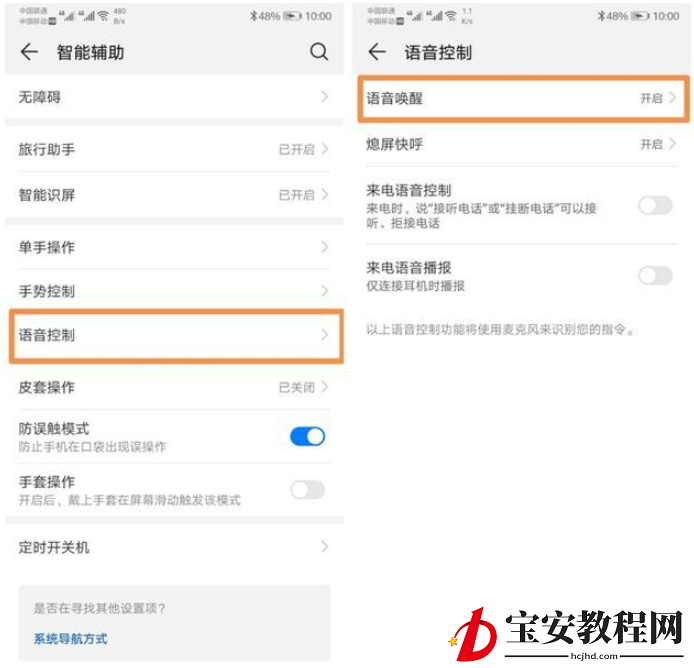Viewport: 694px width, 668px height.
Task: Tap Wi-Fi icon in left status bar
Action: 103,16
